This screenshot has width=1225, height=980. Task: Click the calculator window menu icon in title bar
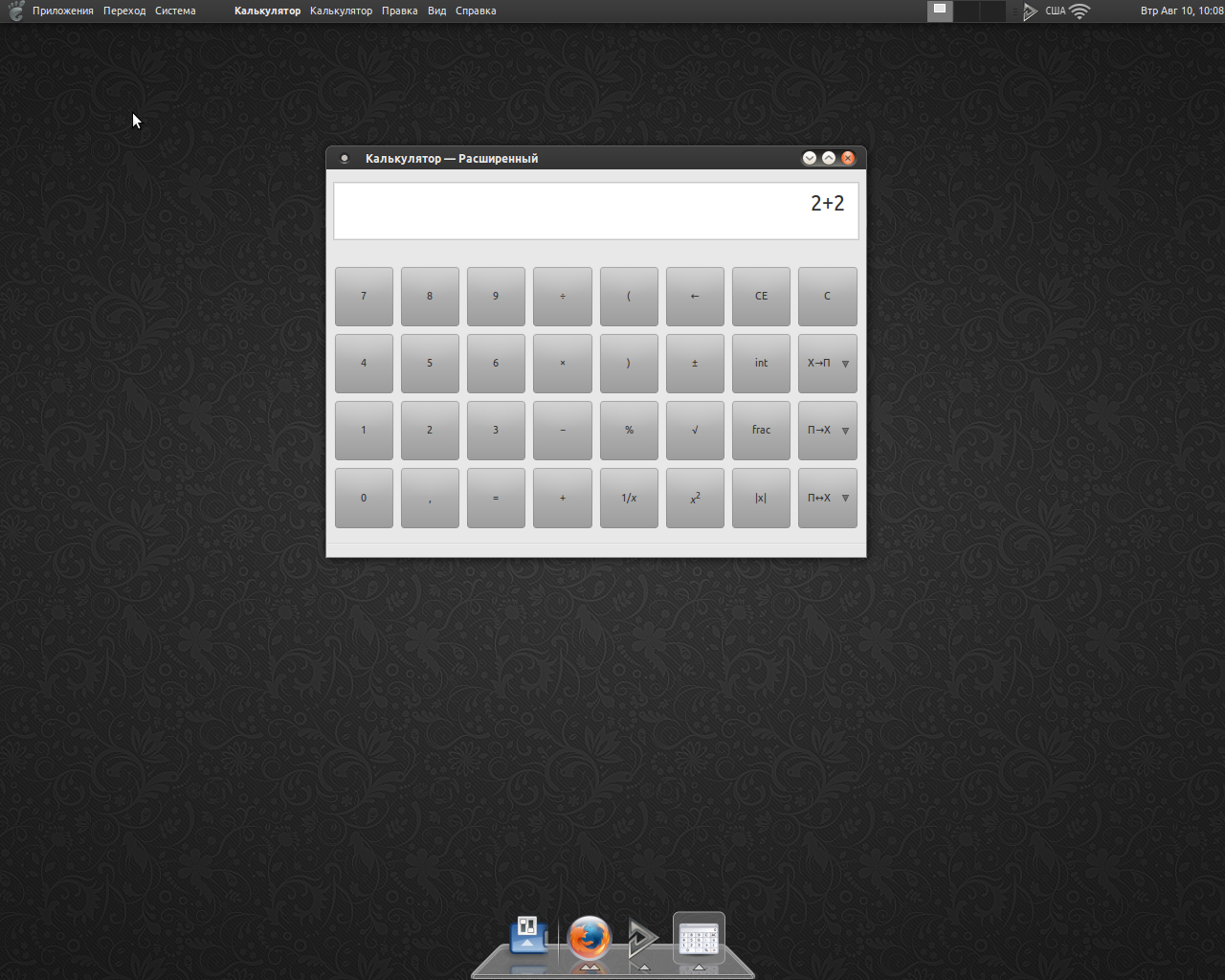(345, 159)
